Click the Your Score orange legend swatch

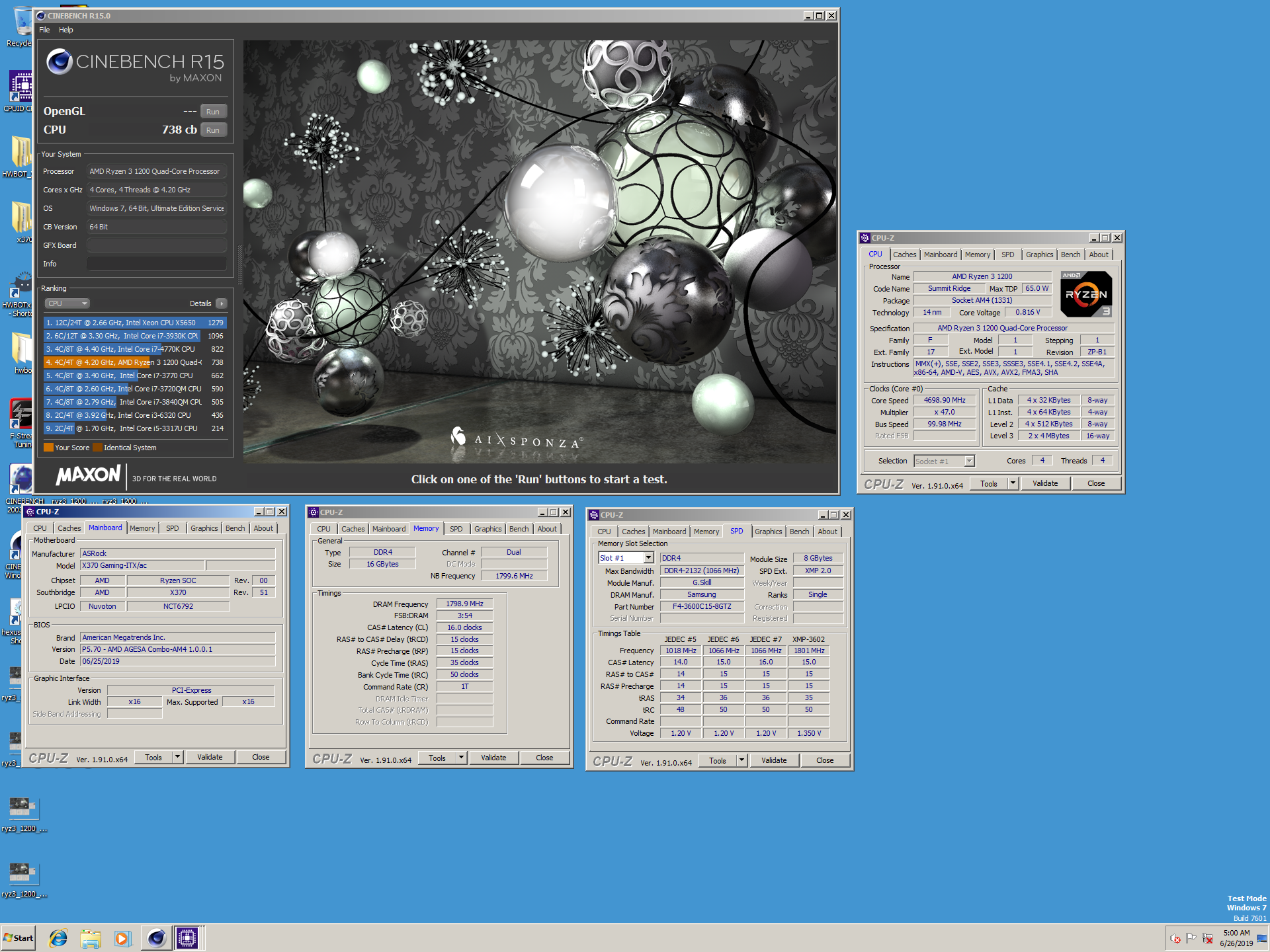pos(48,448)
